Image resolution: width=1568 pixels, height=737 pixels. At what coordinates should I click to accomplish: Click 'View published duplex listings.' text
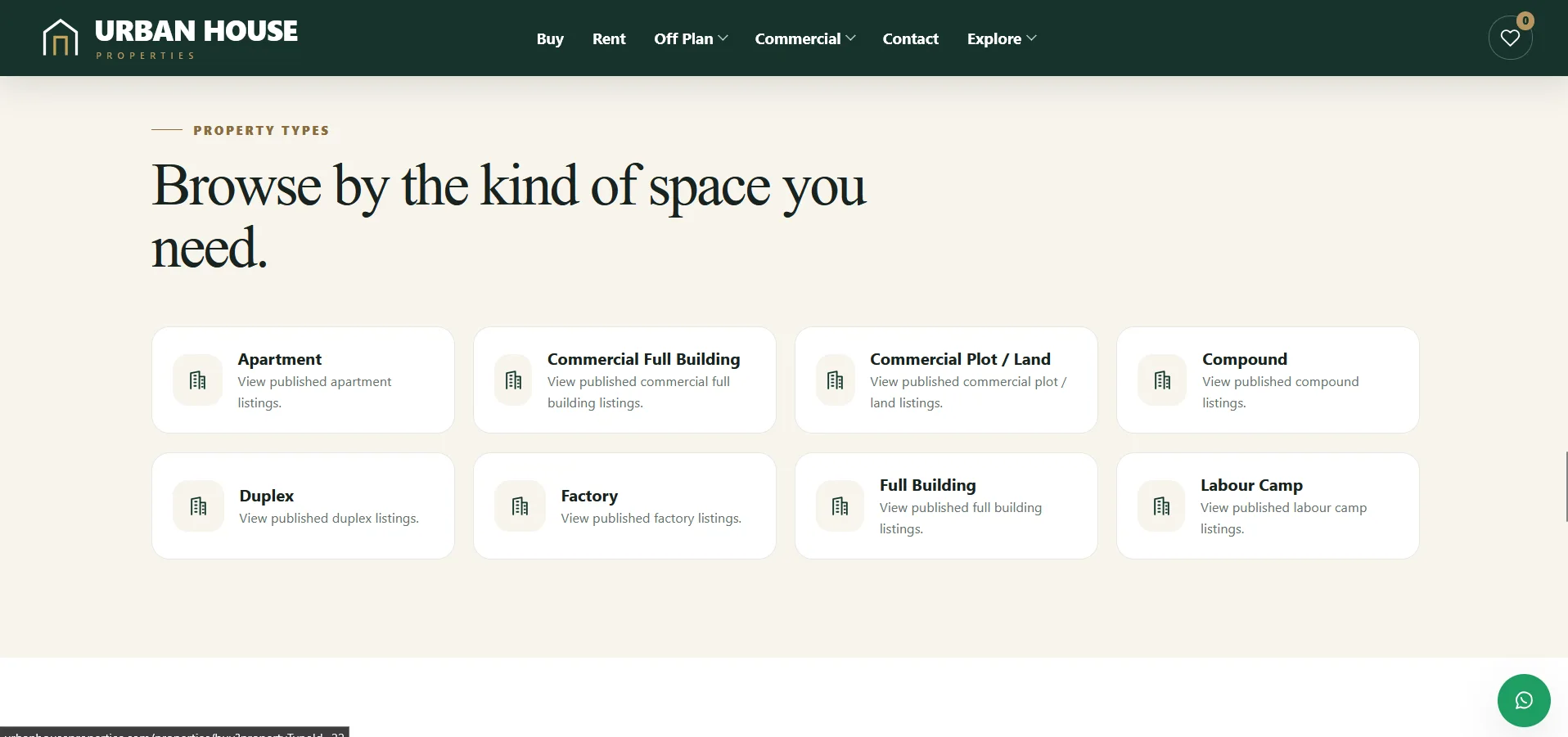tap(329, 519)
